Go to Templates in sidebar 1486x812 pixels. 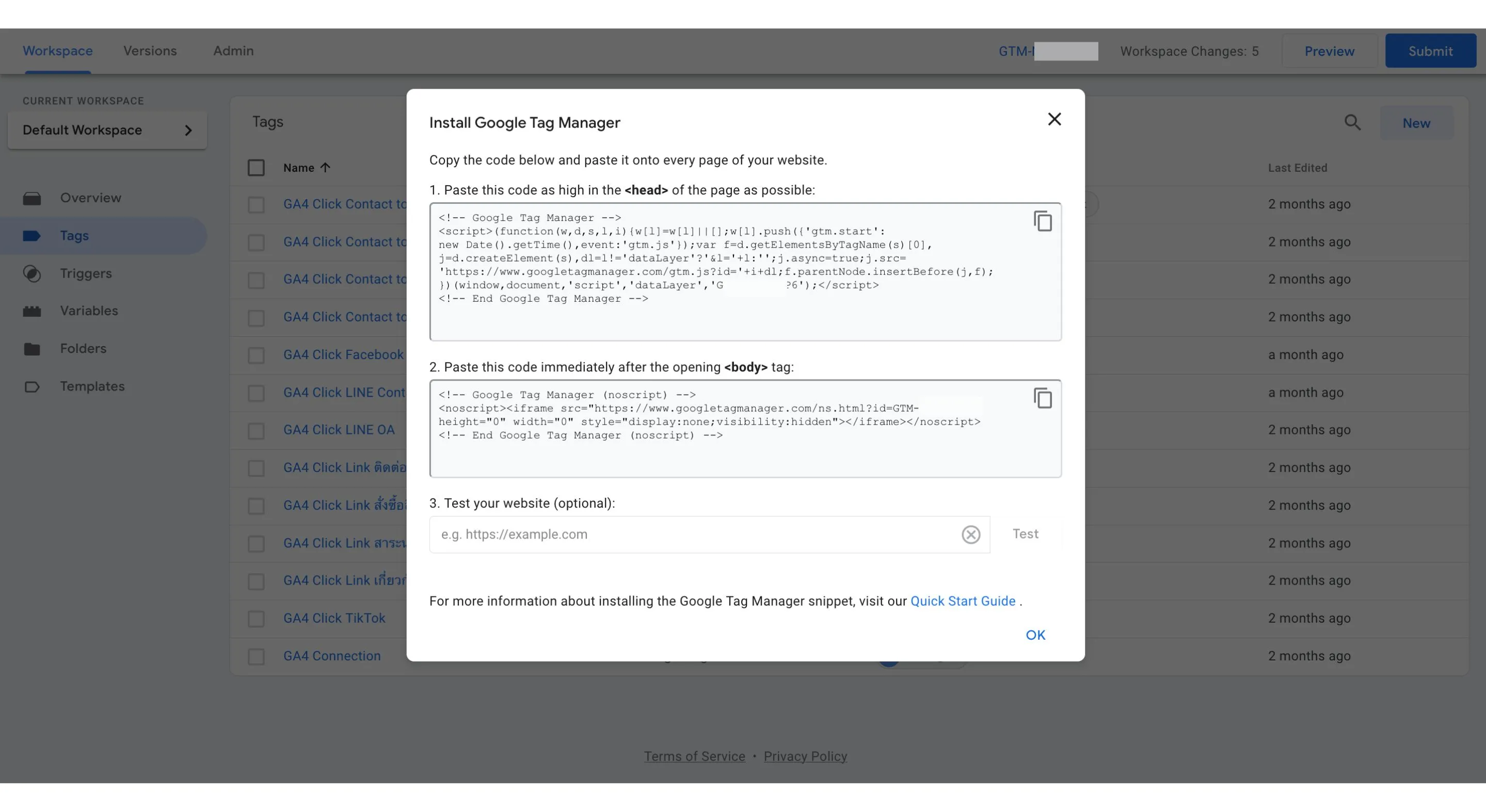[x=92, y=386]
